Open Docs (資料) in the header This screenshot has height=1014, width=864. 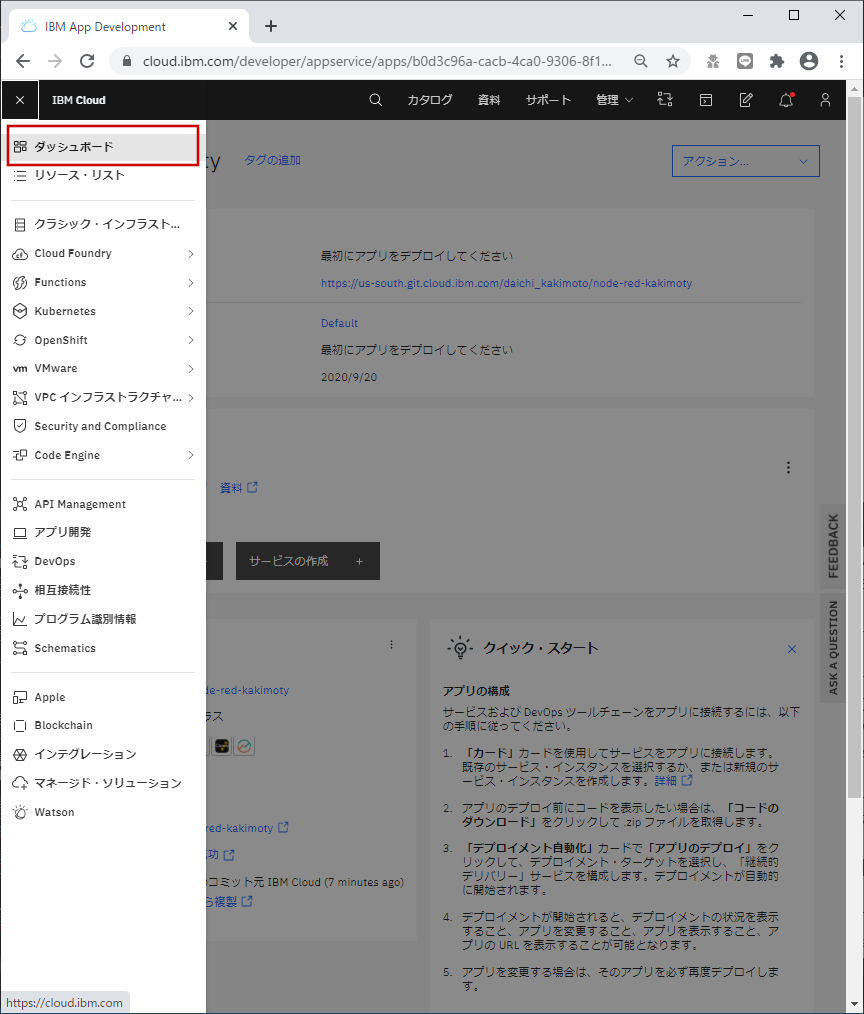tap(489, 100)
